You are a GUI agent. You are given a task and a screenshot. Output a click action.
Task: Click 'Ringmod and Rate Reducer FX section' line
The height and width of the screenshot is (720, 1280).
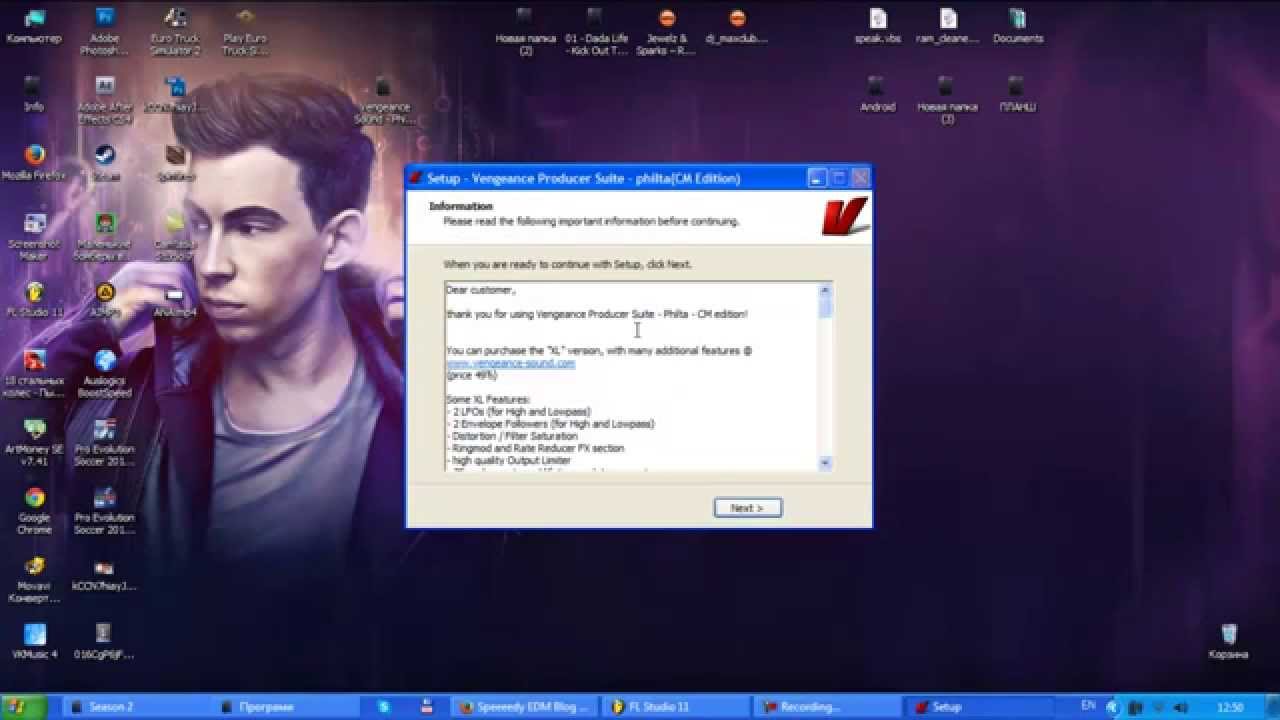point(535,449)
